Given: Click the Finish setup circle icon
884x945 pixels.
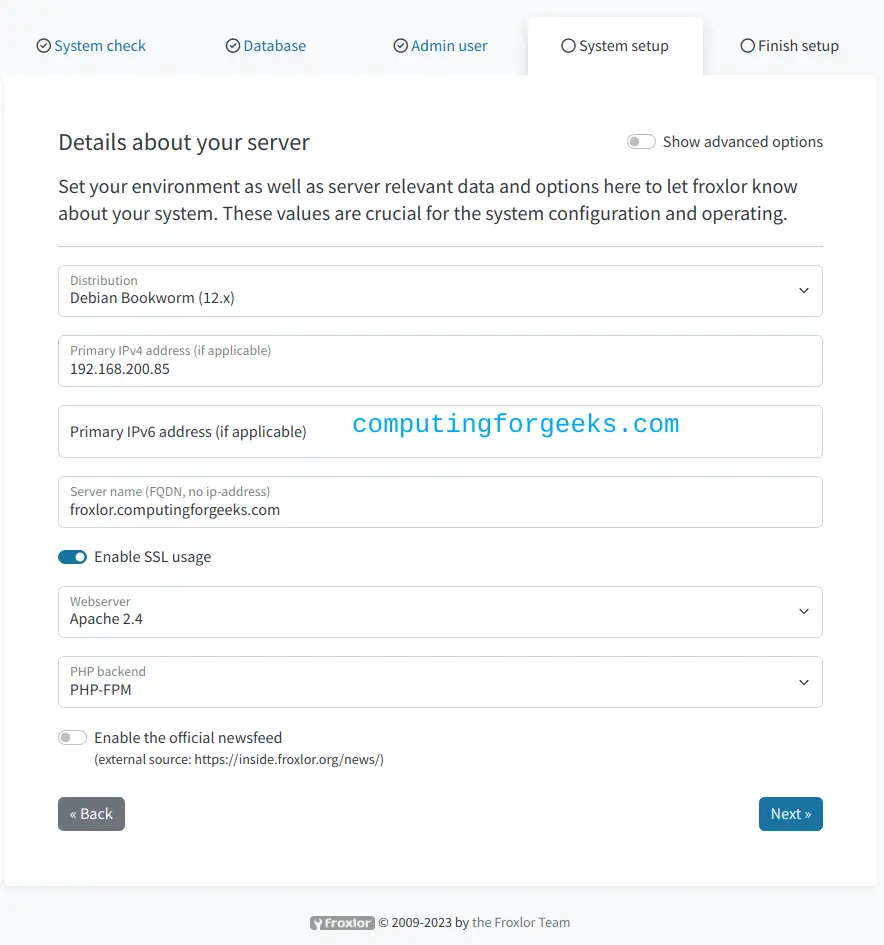Looking at the screenshot, I should click(747, 46).
